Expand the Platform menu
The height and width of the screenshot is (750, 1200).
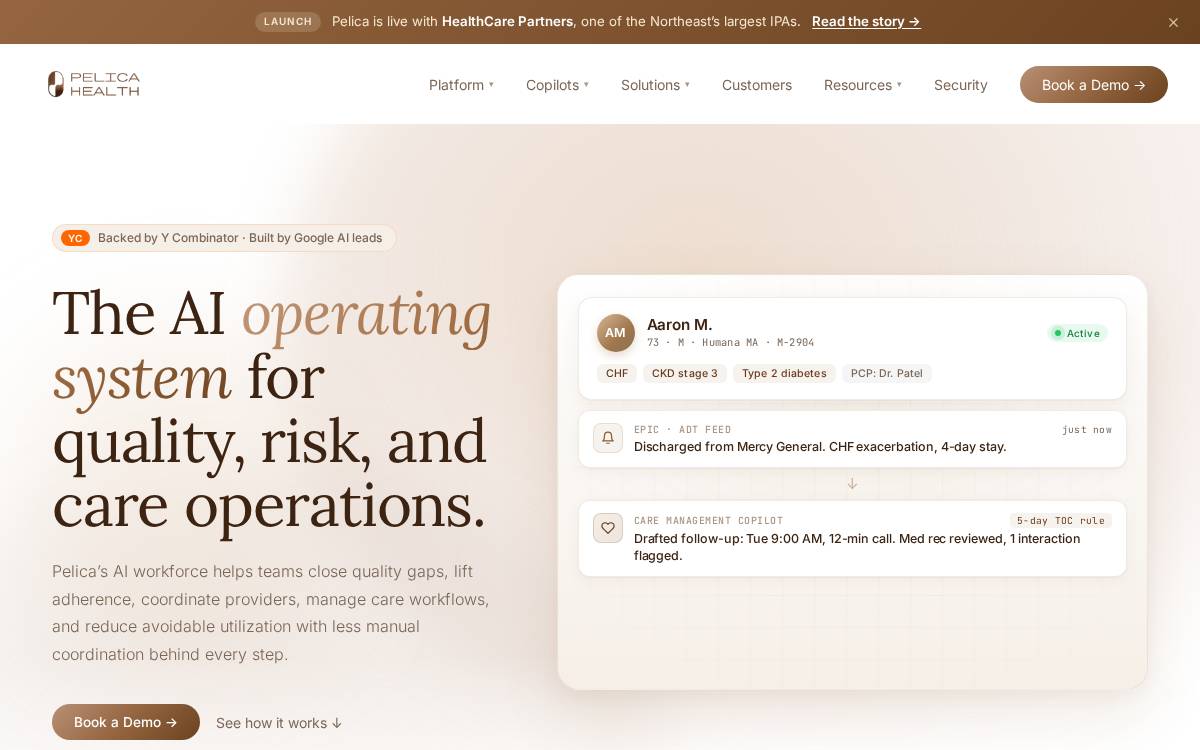coord(461,85)
